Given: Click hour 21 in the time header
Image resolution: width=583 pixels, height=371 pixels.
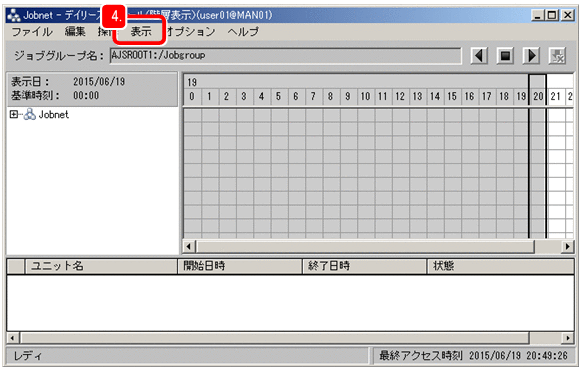Looking at the screenshot, I should point(555,97).
